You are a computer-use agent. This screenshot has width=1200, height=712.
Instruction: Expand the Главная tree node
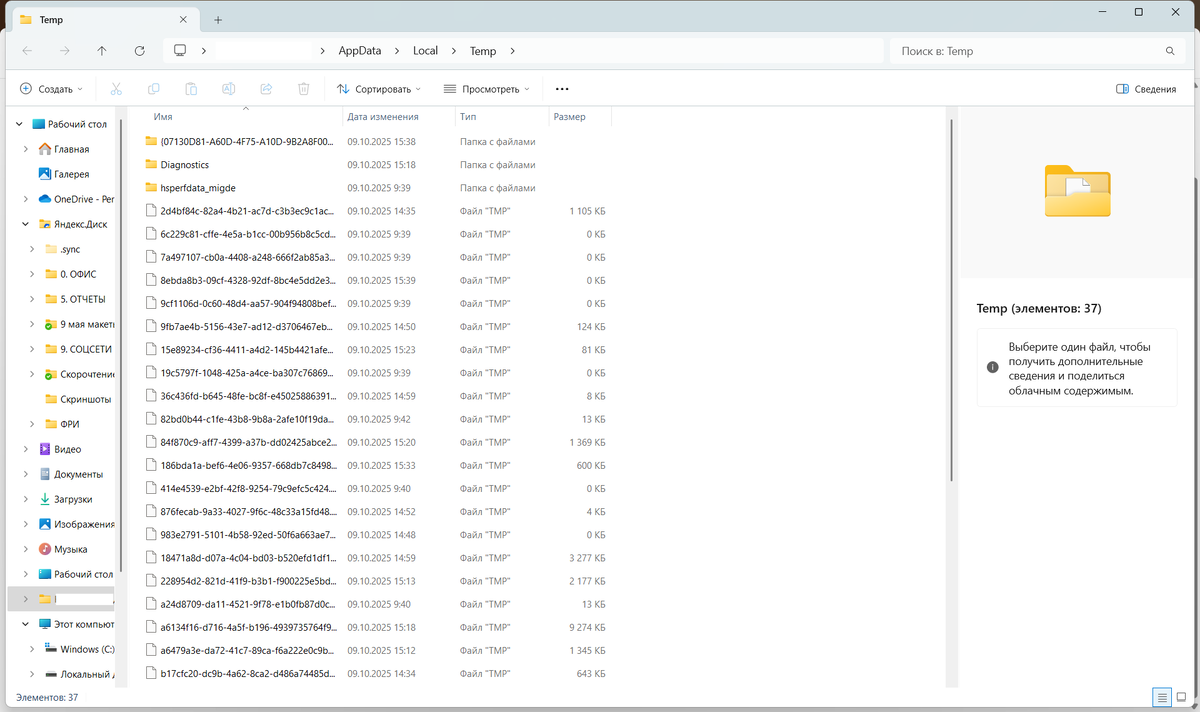point(26,149)
